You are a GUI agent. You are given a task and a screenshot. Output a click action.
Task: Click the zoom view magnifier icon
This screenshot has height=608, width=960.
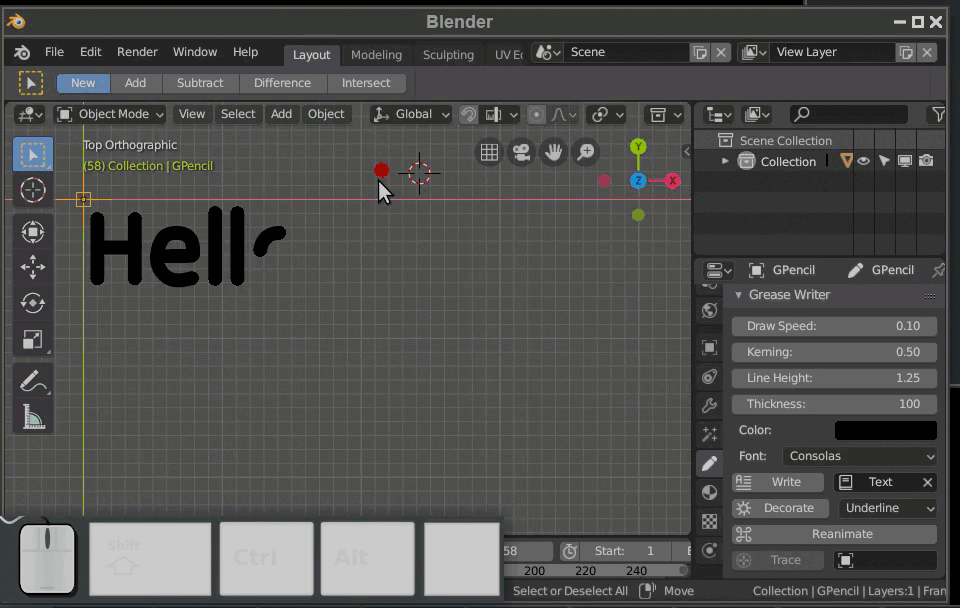[x=586, y=152]
